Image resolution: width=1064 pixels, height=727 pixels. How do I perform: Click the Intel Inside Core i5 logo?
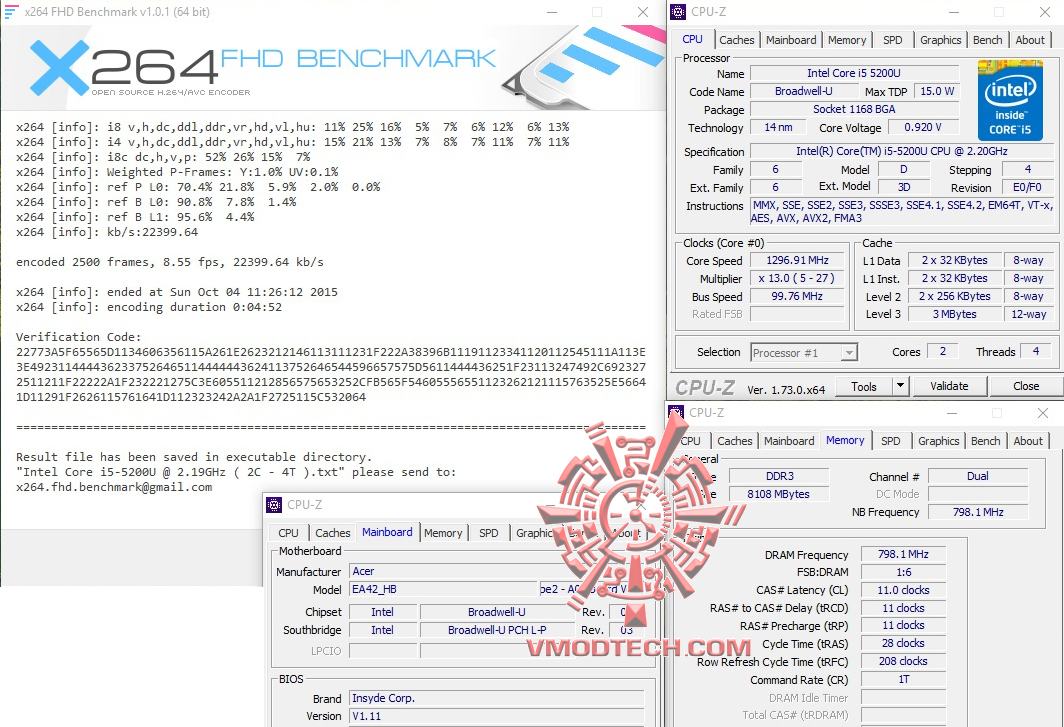[1010, 100]
